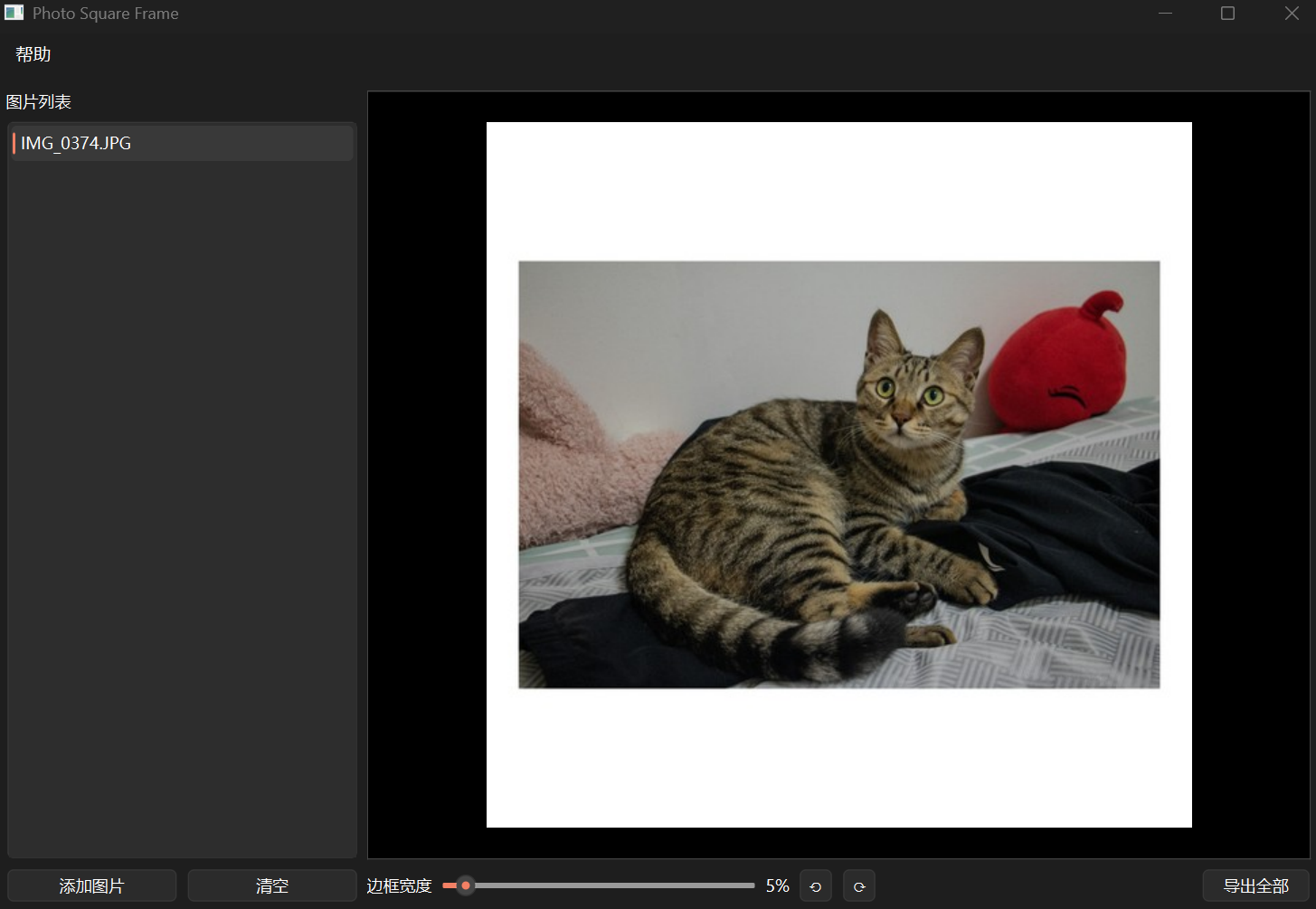1316x909 pixels.
Task: Click the Photo Square Frame app icon
Action: tap(14, 13)
